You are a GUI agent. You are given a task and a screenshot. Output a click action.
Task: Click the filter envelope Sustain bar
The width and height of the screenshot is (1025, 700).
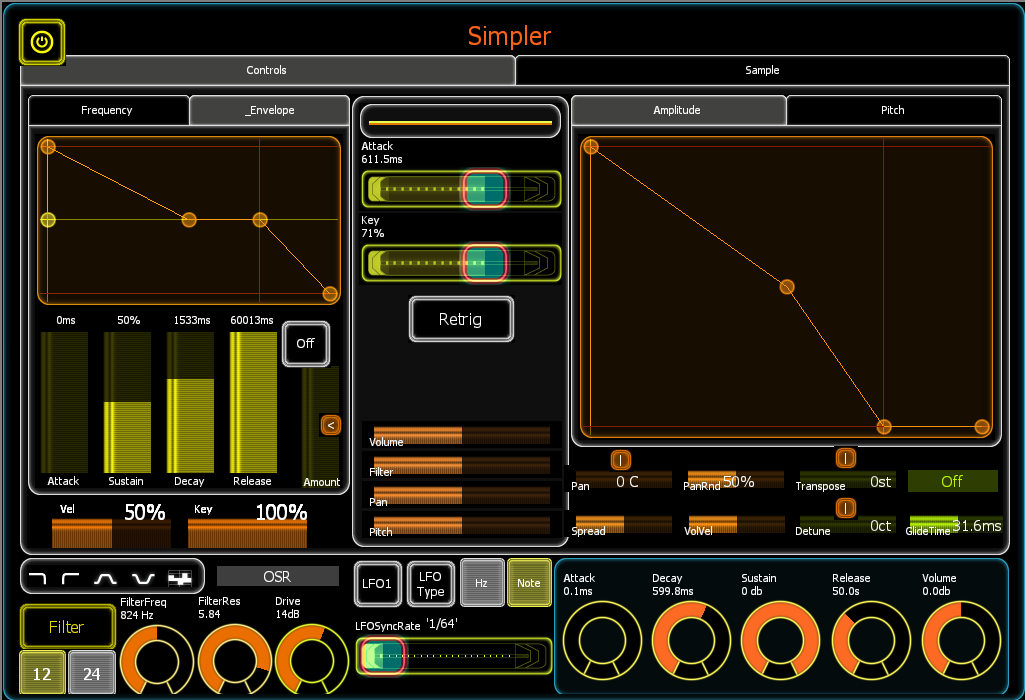[127, 403]
